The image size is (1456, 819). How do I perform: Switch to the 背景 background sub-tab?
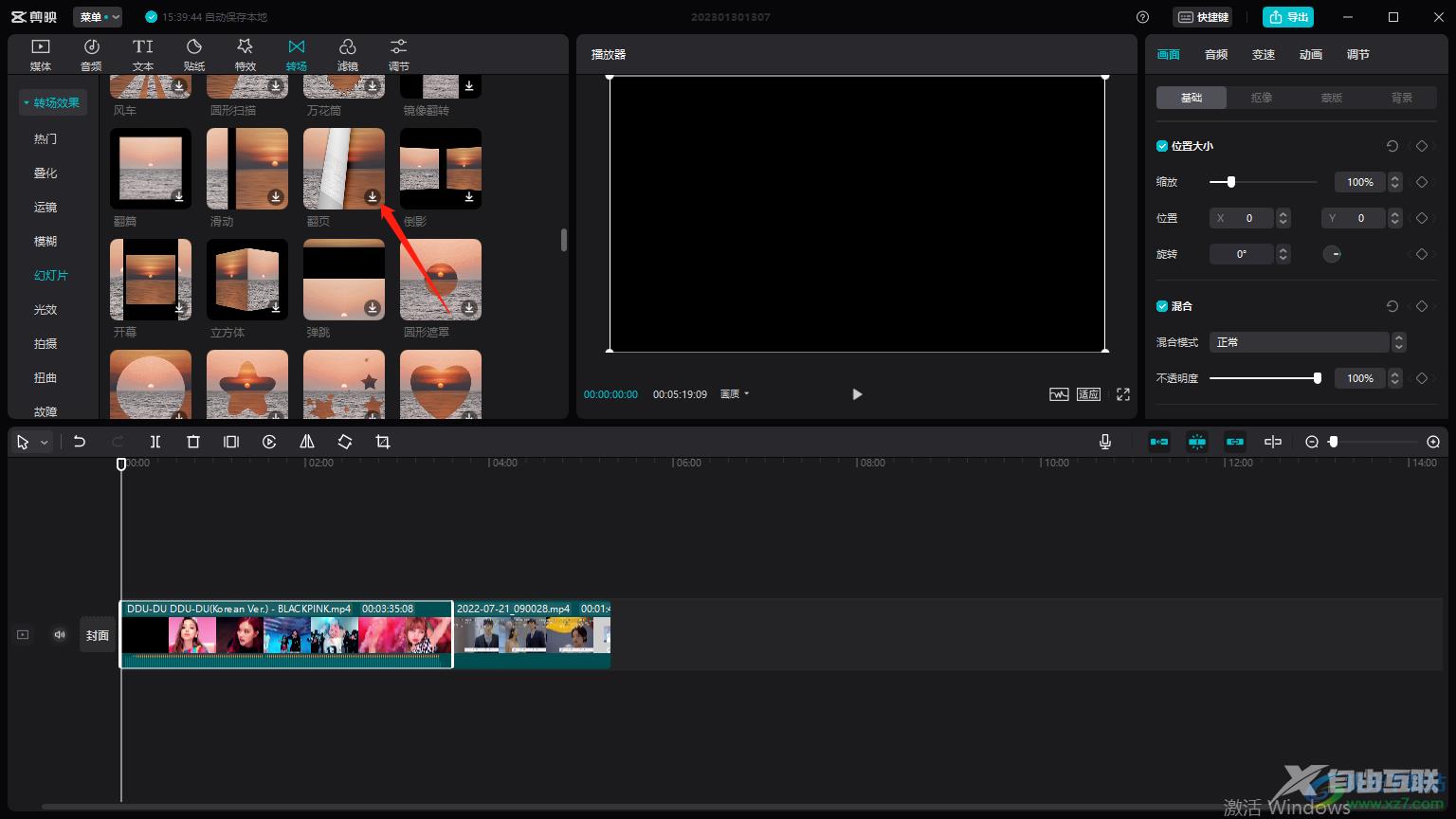[x=1402, y=98]
